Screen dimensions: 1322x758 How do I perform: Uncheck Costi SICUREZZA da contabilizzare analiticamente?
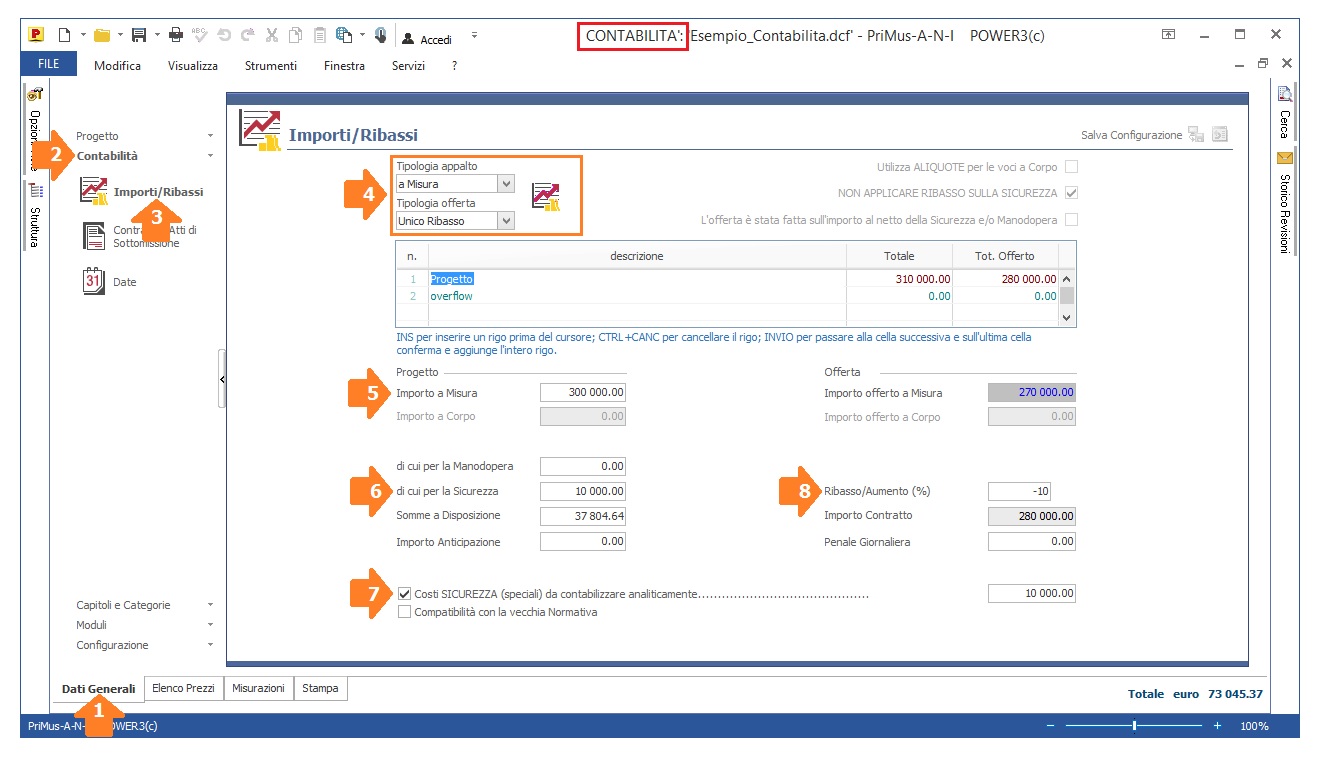tap(405, 593)
